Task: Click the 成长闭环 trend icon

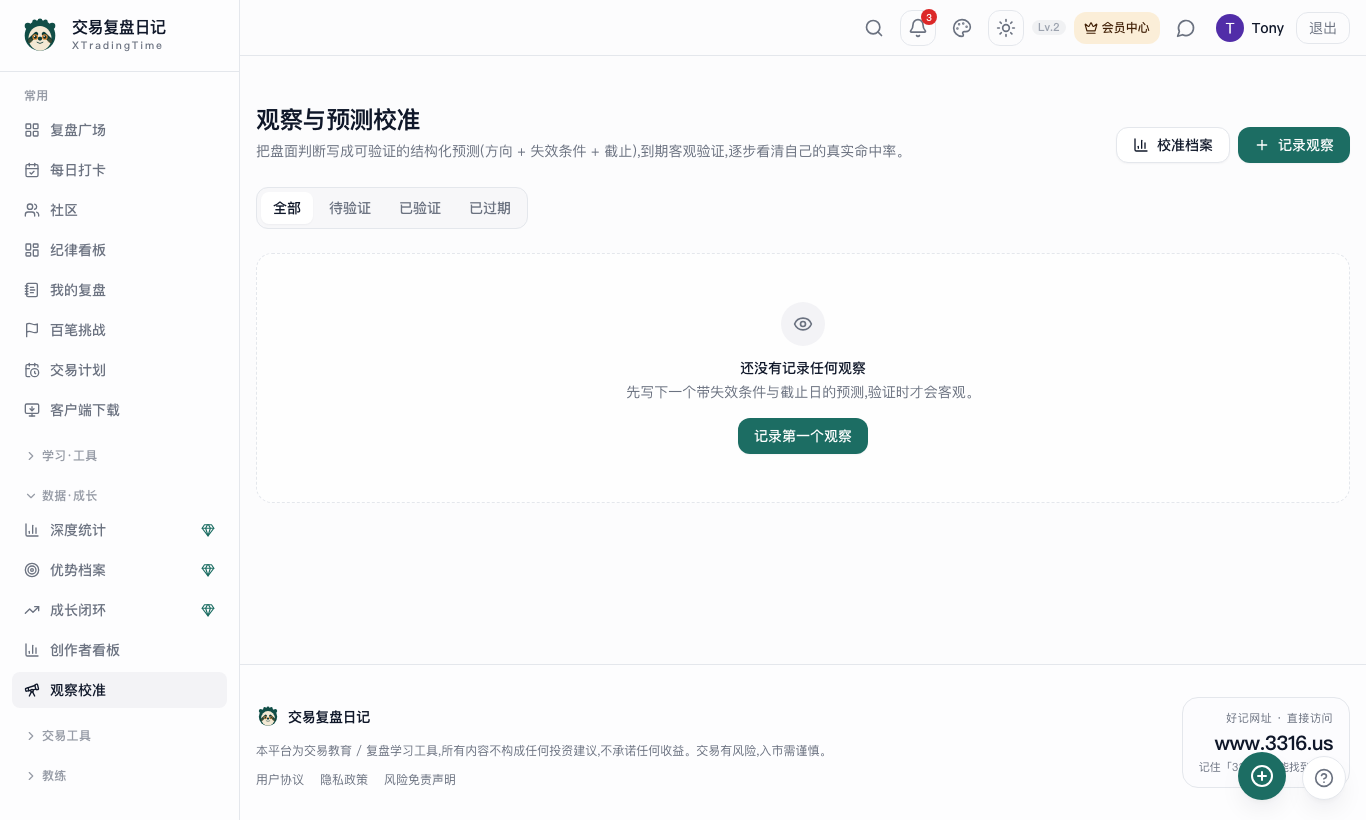Action: (x=32, y=610)
